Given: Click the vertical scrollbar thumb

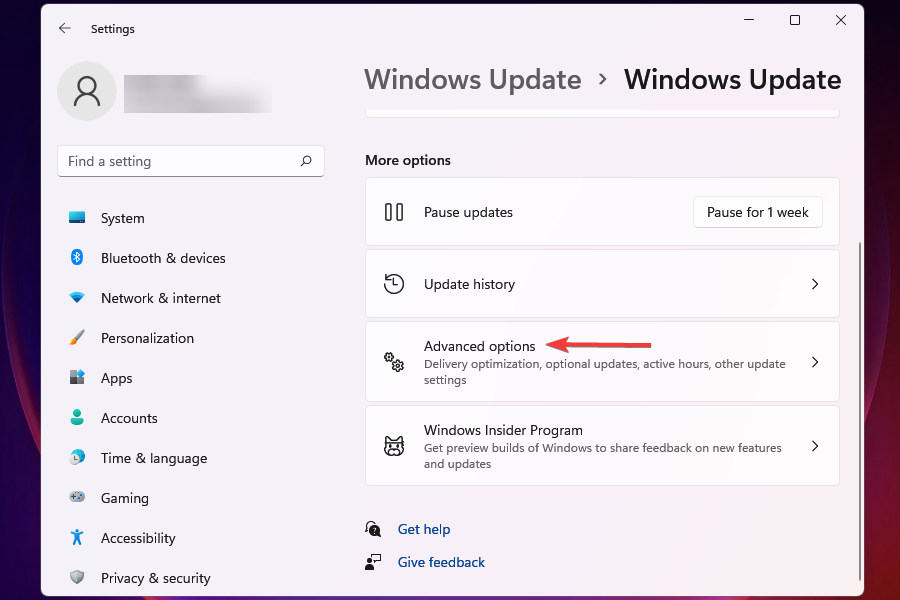Looking at the screenshot, I should tap(859, 411).
